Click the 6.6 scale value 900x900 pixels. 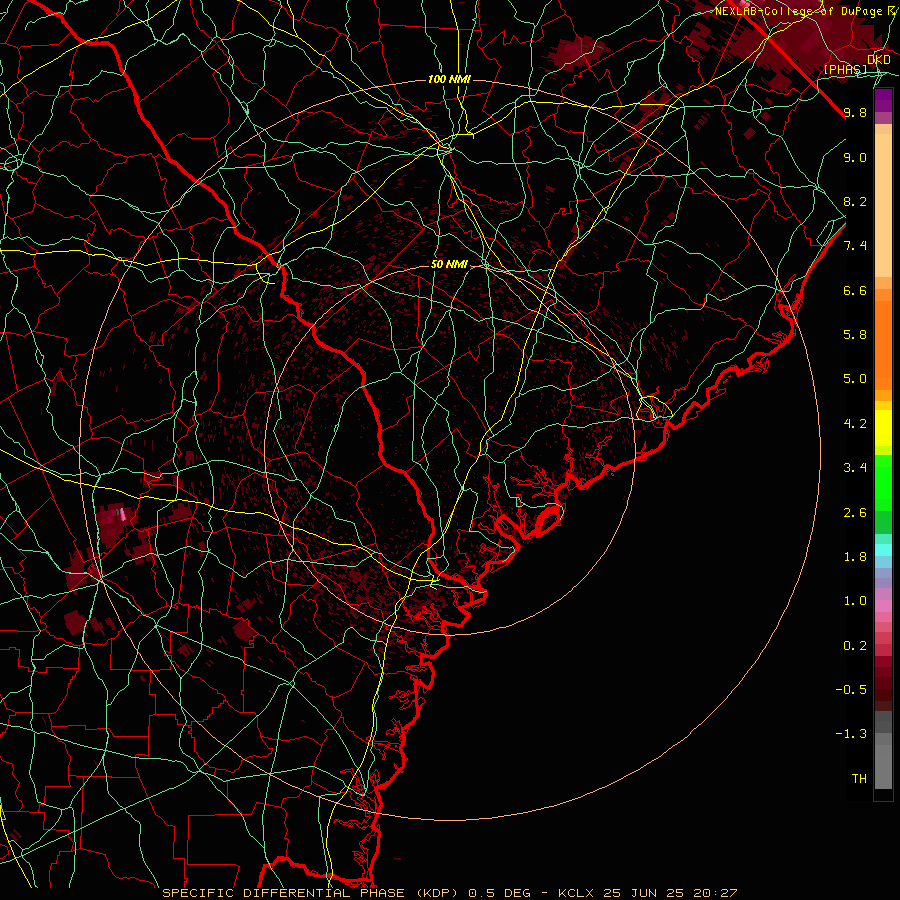tap(855, 290)
